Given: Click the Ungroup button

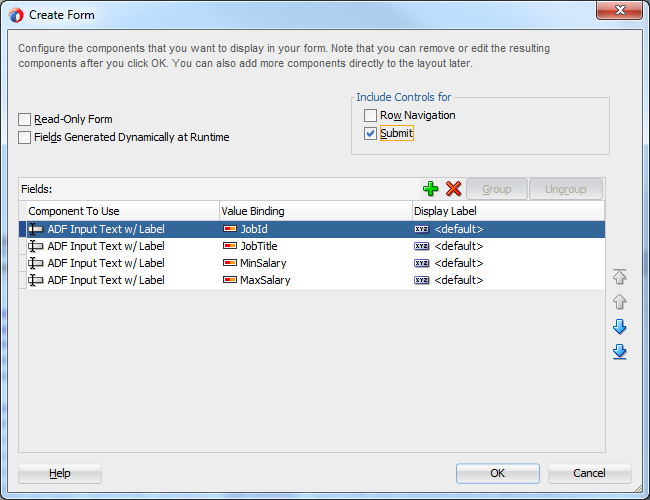Looking at the screenshot, I should pyautogui.click(x=565, y=189).
